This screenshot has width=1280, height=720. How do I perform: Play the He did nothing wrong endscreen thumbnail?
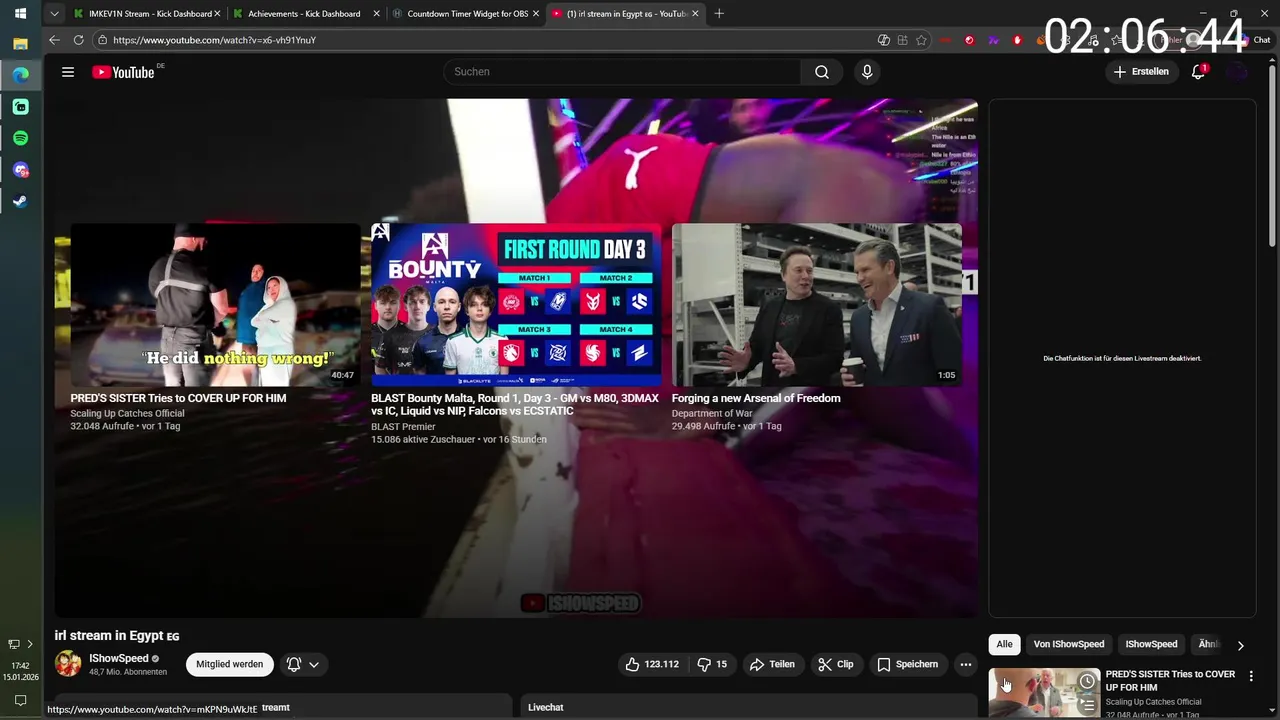[x=215, y=305]
